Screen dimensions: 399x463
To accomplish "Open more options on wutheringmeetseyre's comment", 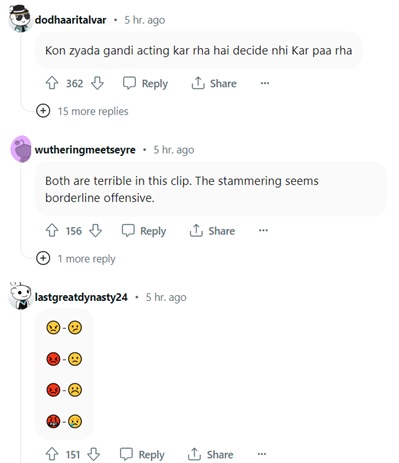I will point(263,230).
